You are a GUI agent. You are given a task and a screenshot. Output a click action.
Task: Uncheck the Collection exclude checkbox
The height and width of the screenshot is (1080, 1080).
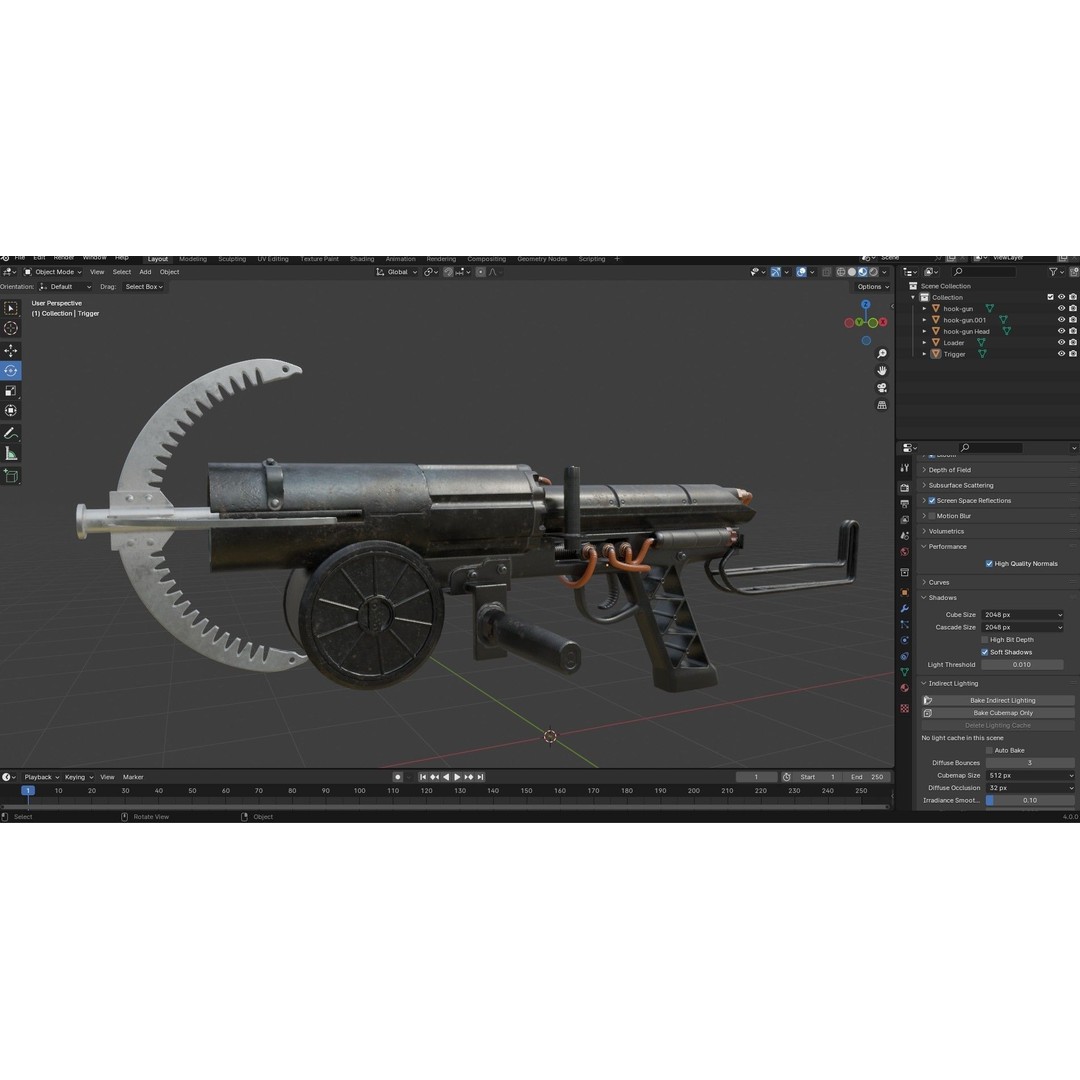pyautogui.click(x=1050, y=297)
